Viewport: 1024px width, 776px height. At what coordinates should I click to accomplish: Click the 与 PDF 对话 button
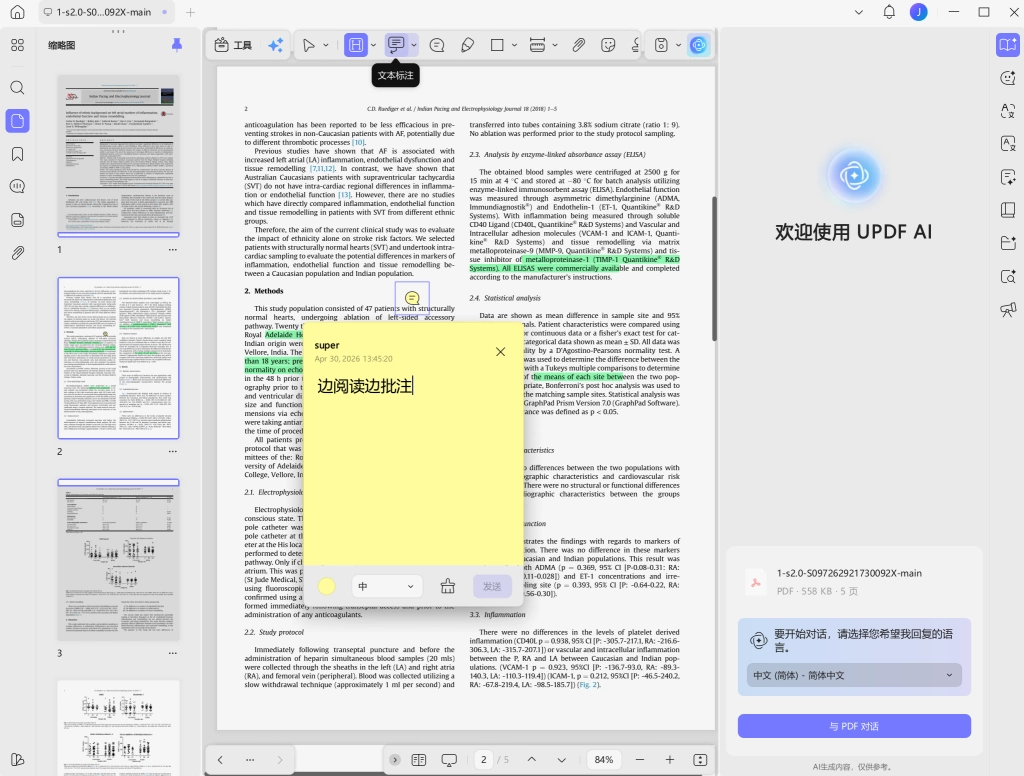[854, 726]
